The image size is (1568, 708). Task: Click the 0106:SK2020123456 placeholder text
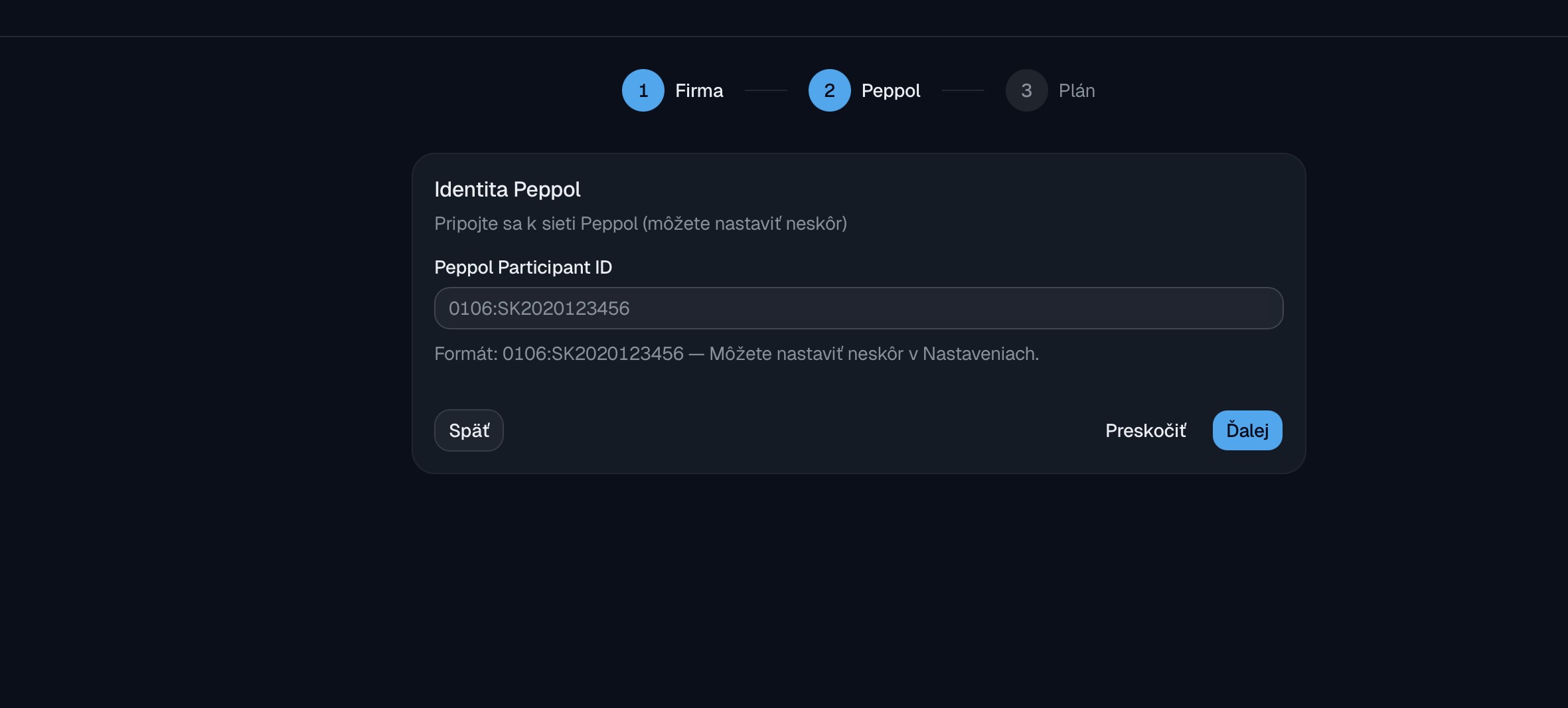point(538,308)
